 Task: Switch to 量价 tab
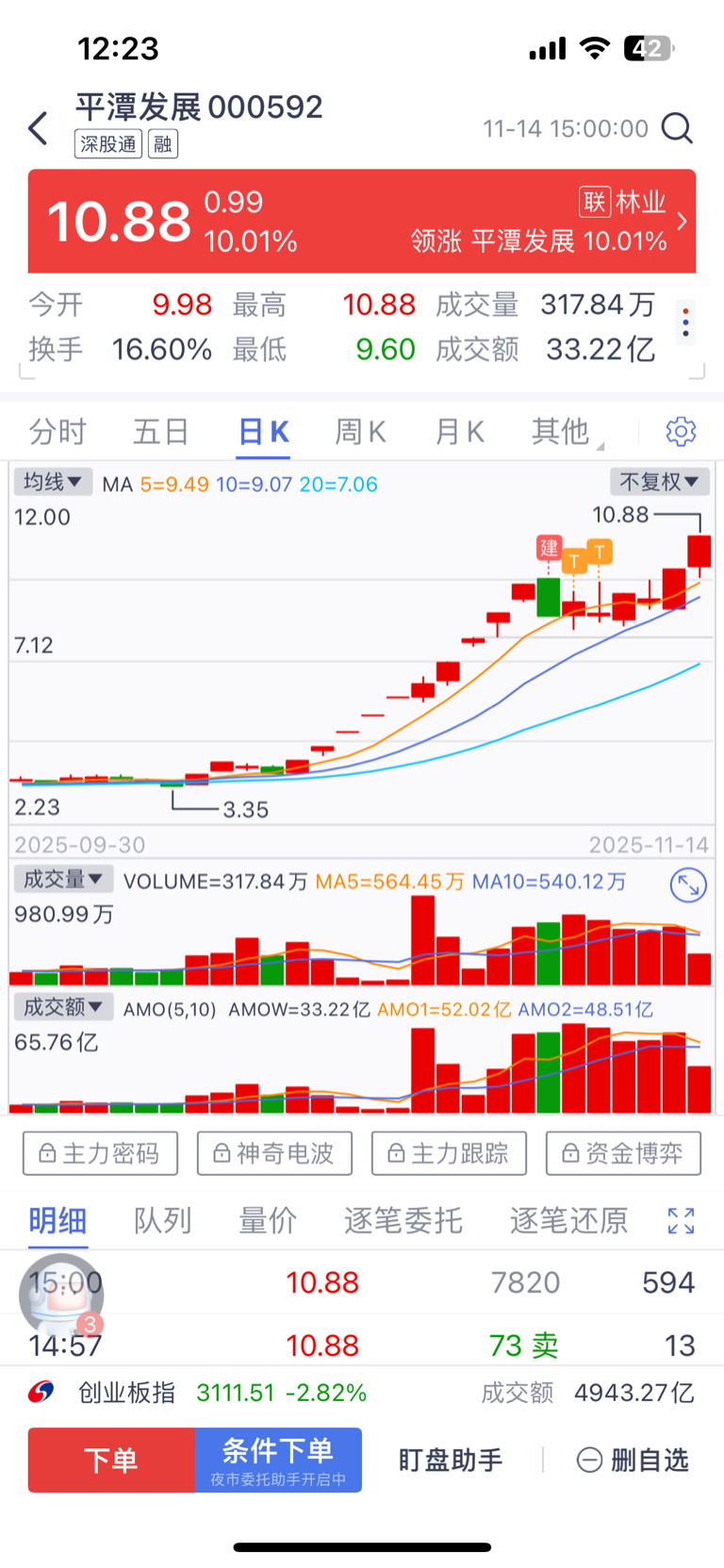point(268,1221)
